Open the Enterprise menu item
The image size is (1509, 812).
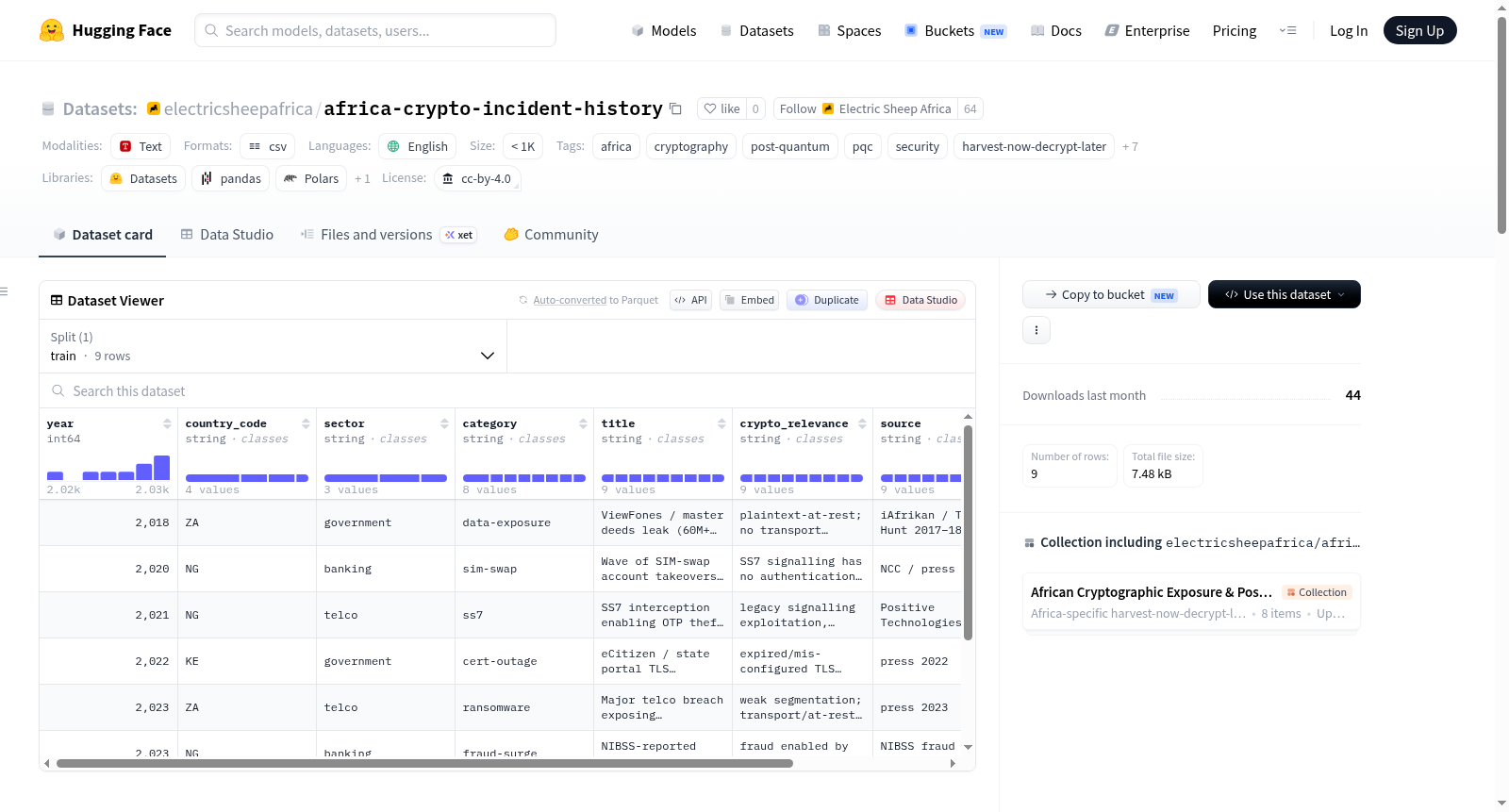(x=1147, y=30)
